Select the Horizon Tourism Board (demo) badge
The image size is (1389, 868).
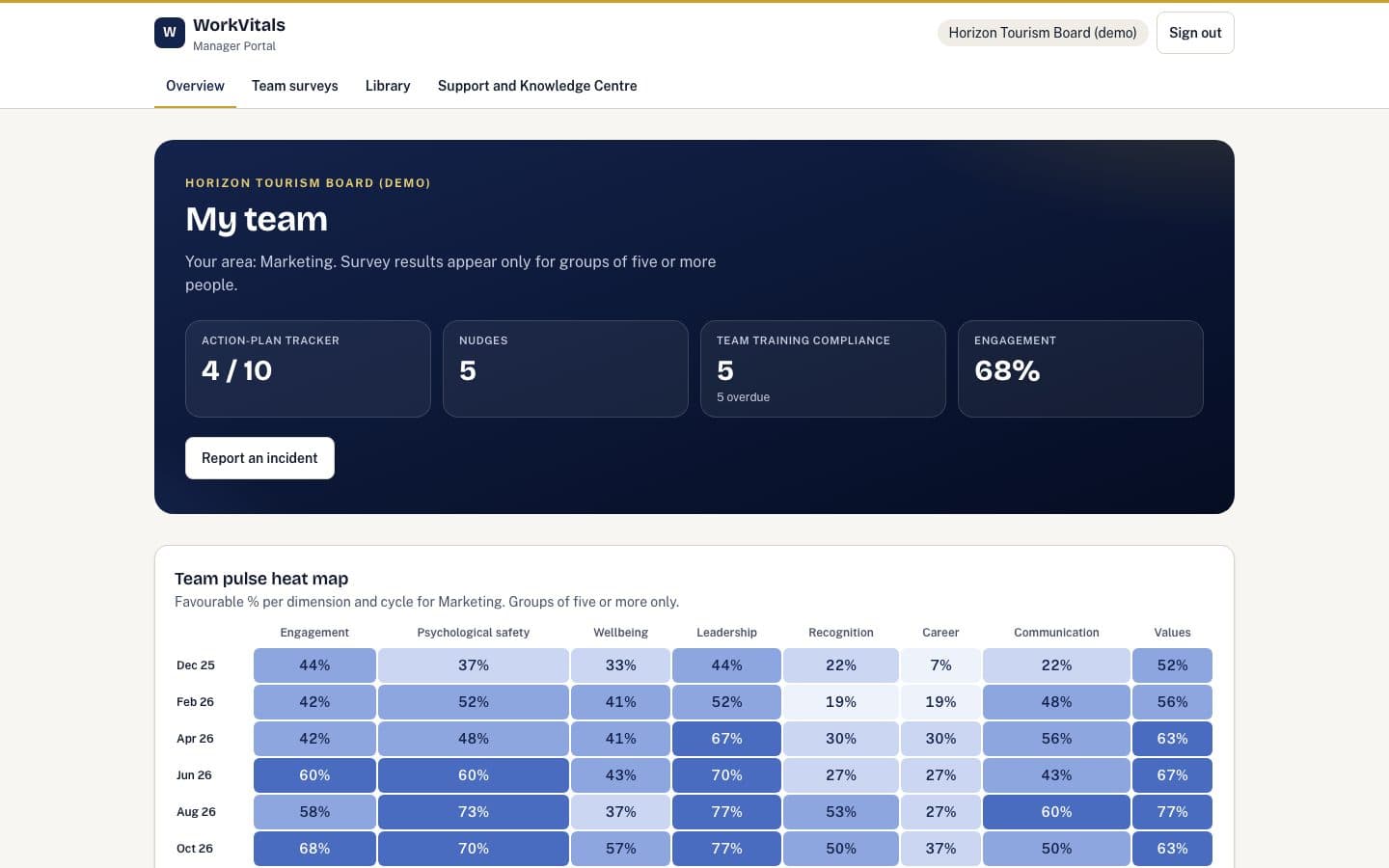pyautogui.click(x=1043, y=33)
